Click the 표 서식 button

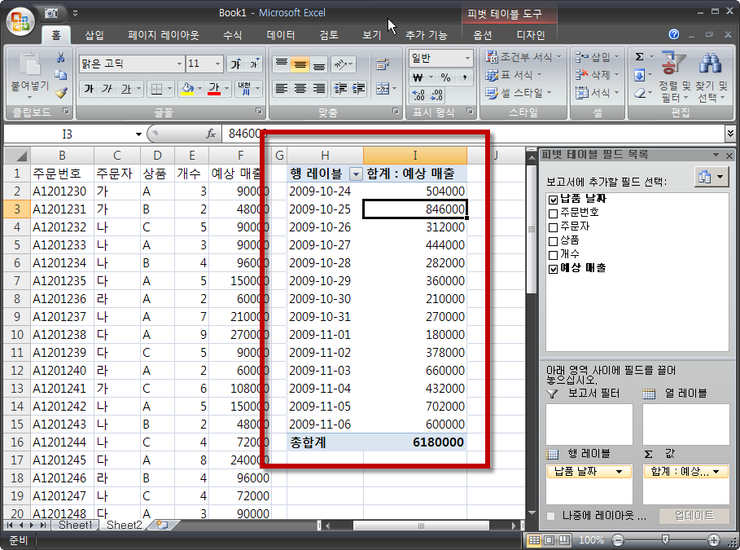coord(513,75)
